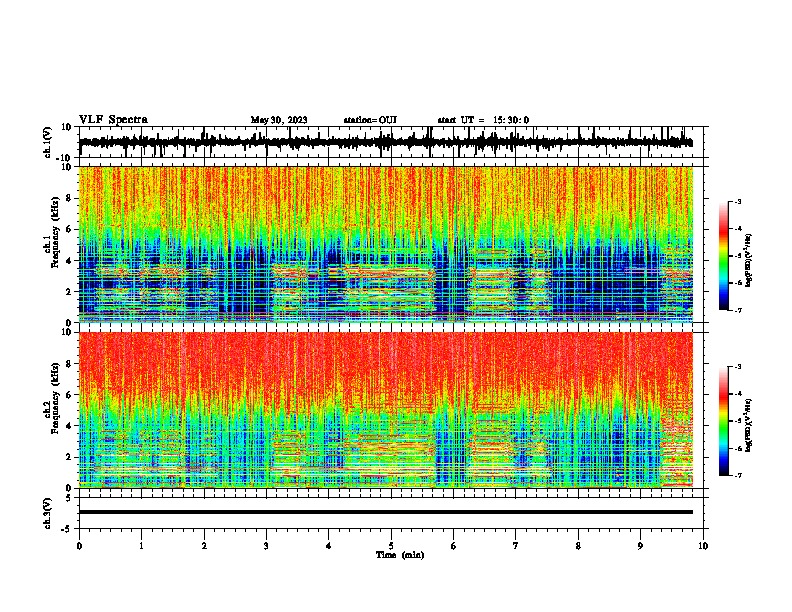This screenshot has width=792, height=612.
Task: Click the "VLF Spectra" plot title
Action: (x=113, y=120)
